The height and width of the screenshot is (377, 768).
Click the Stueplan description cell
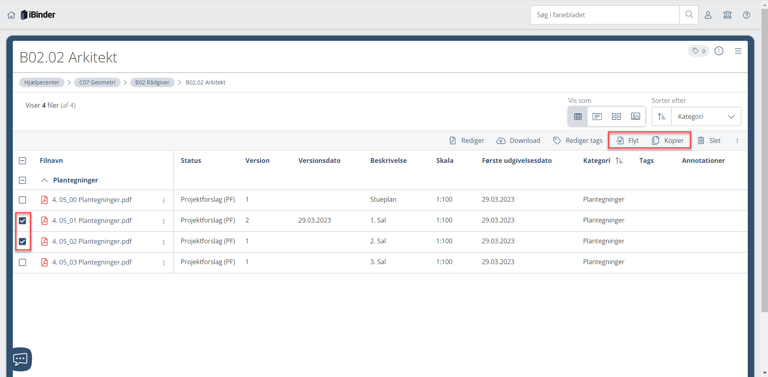pyautogui.click(x=382, y=200)
